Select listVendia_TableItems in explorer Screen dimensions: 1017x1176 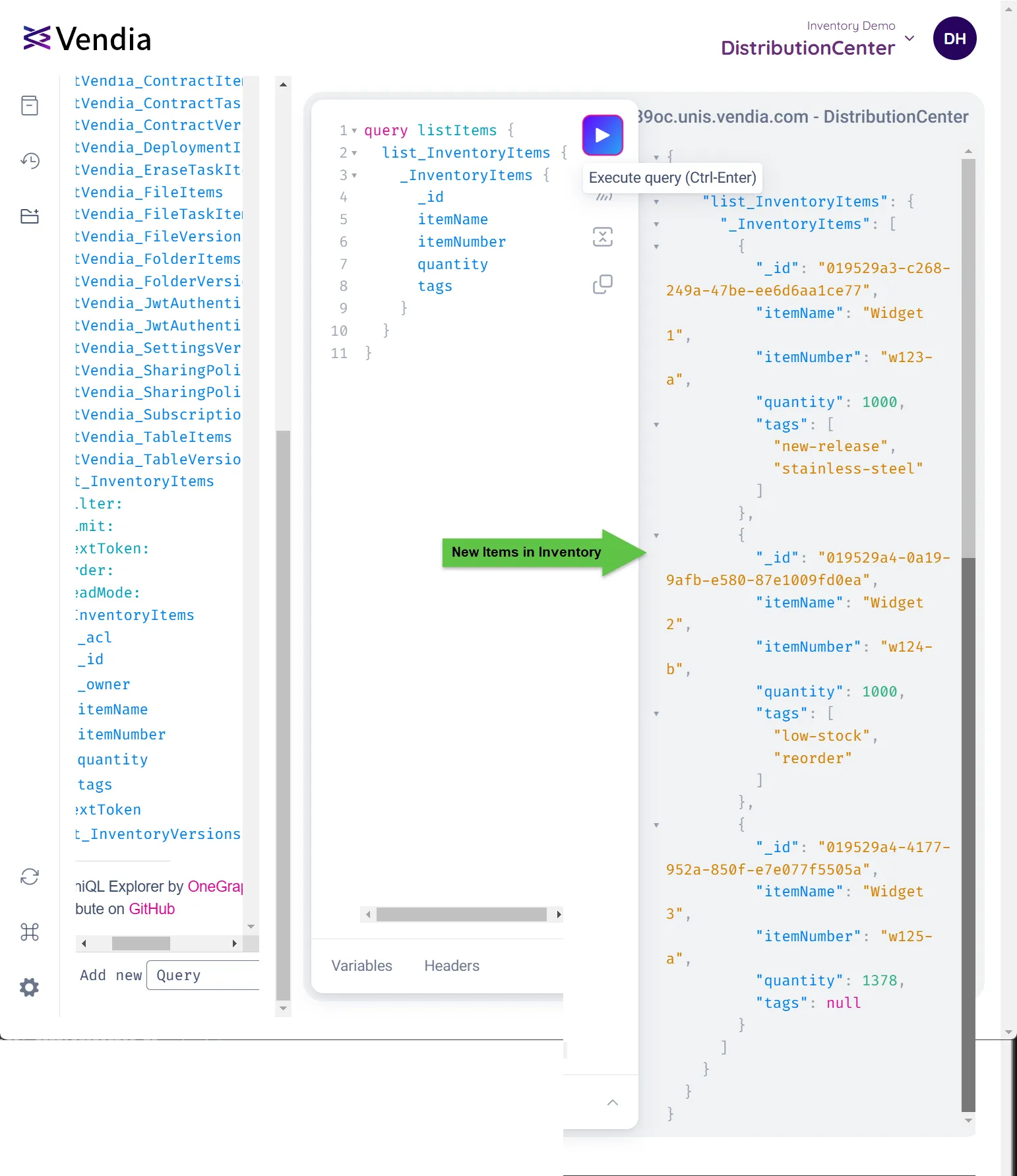point(154,437)
